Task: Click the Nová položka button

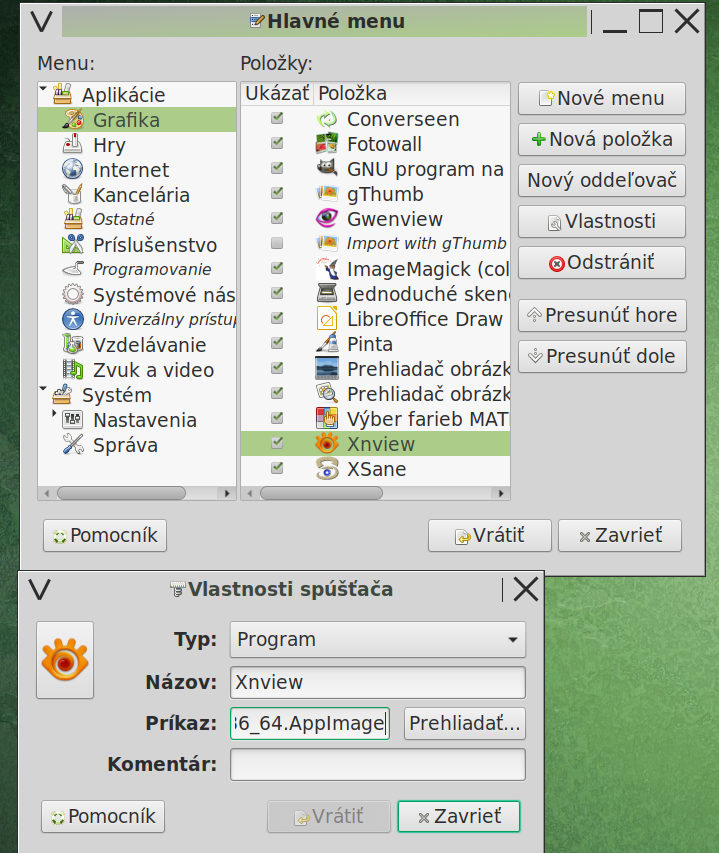Action: click(x=601, y=139)
